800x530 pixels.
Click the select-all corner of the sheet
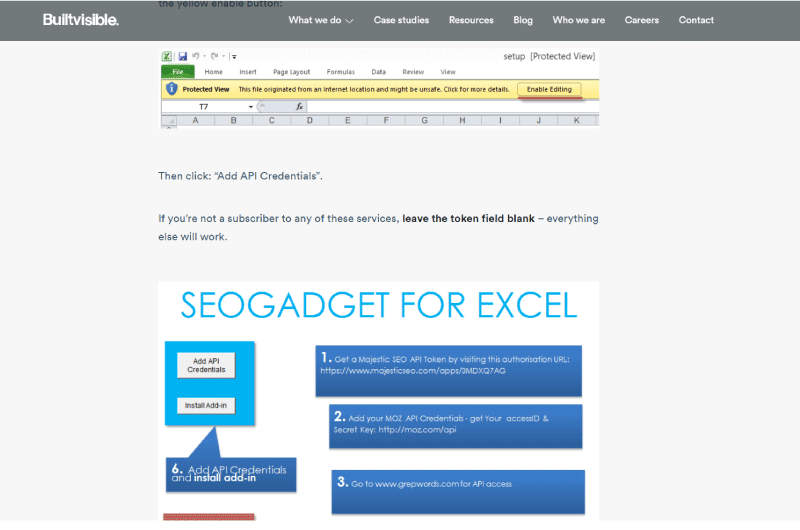point(169,121)
